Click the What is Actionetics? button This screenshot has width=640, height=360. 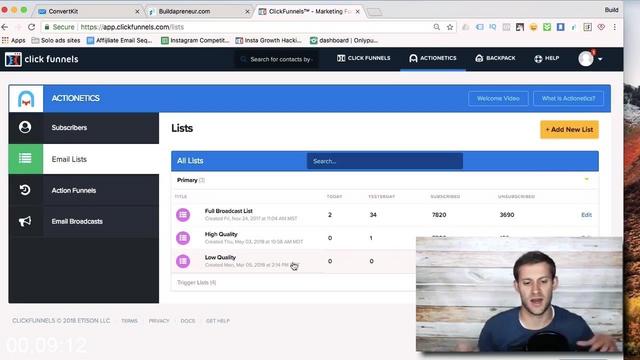(568, 98)
